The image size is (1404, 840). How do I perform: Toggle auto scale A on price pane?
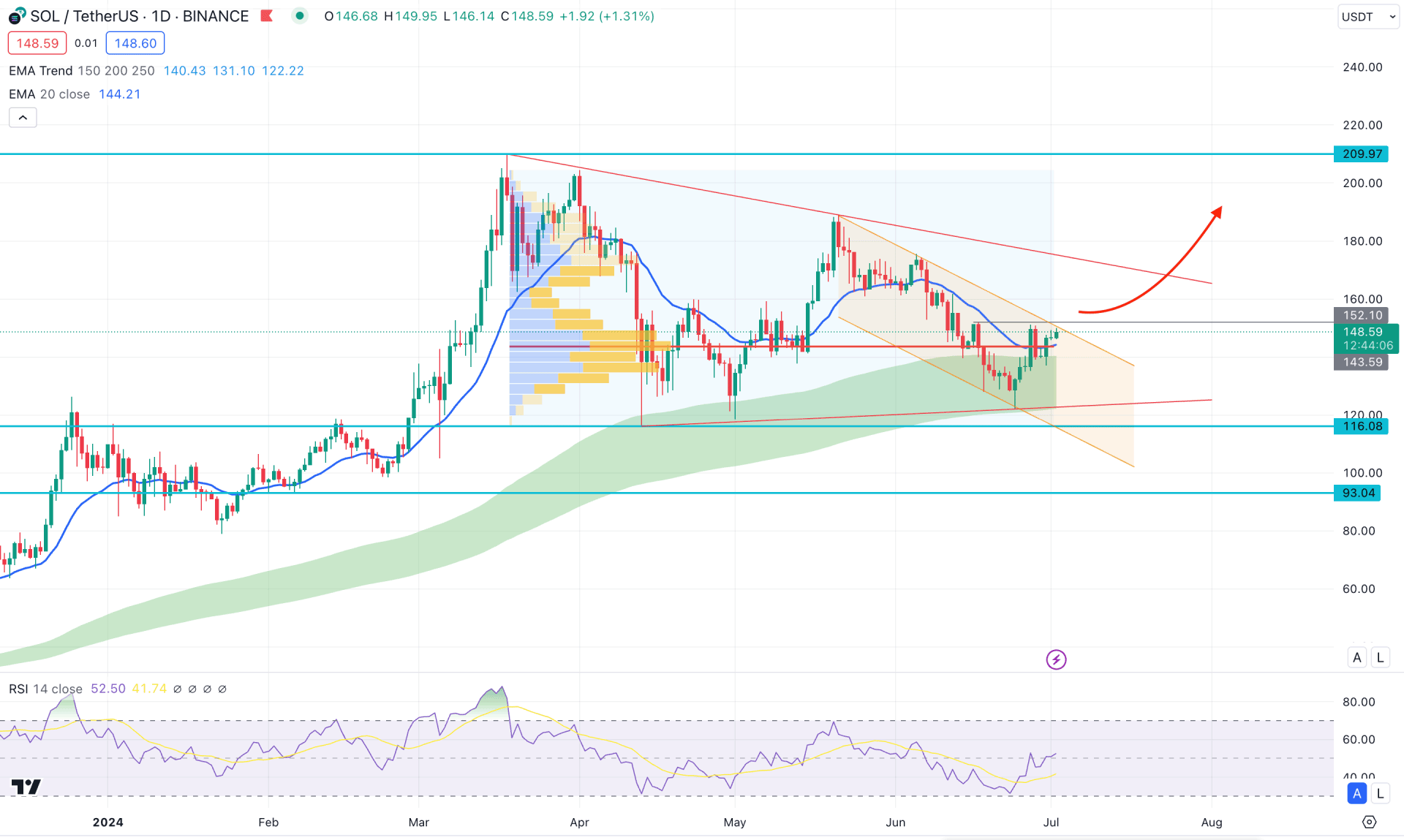(1357, 657)
